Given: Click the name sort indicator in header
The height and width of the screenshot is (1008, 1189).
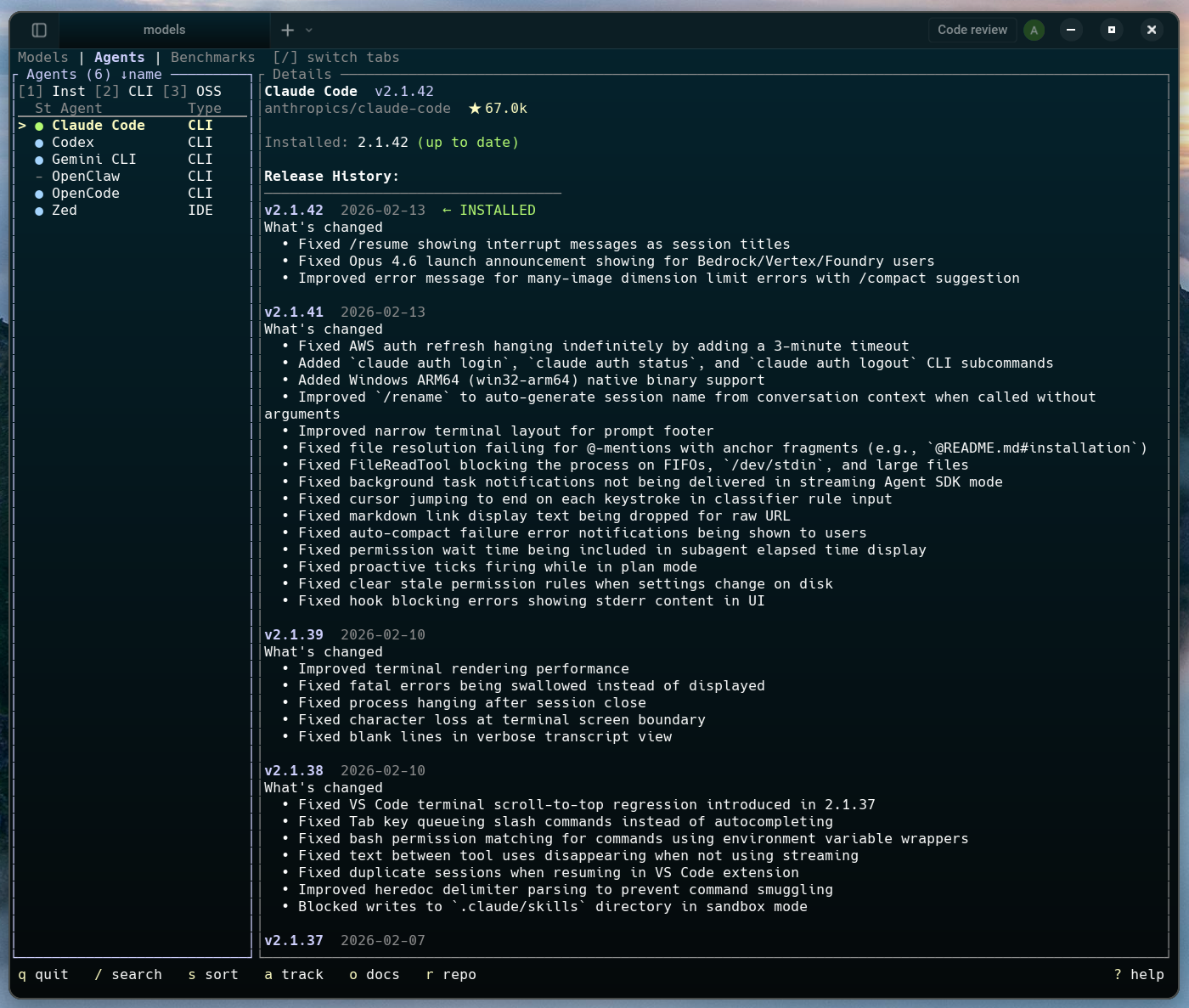Looking at the screenshot, I should click(x=140, y=75).
